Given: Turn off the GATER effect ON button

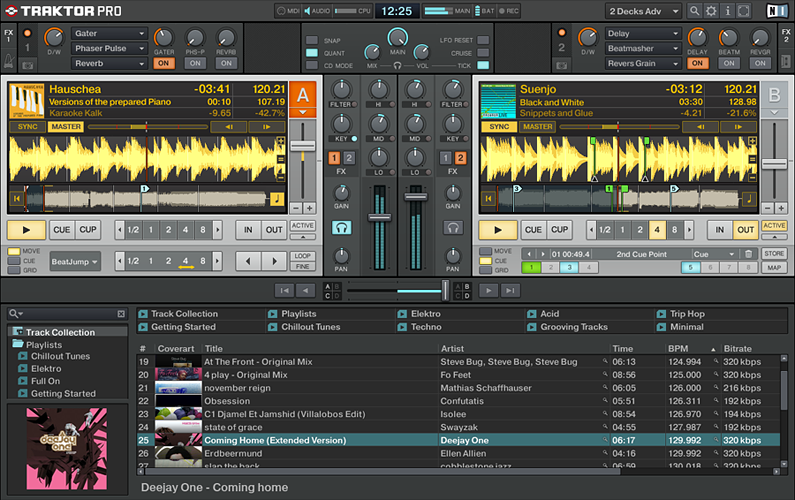Looking at the screenshot, I should point(163,63).
